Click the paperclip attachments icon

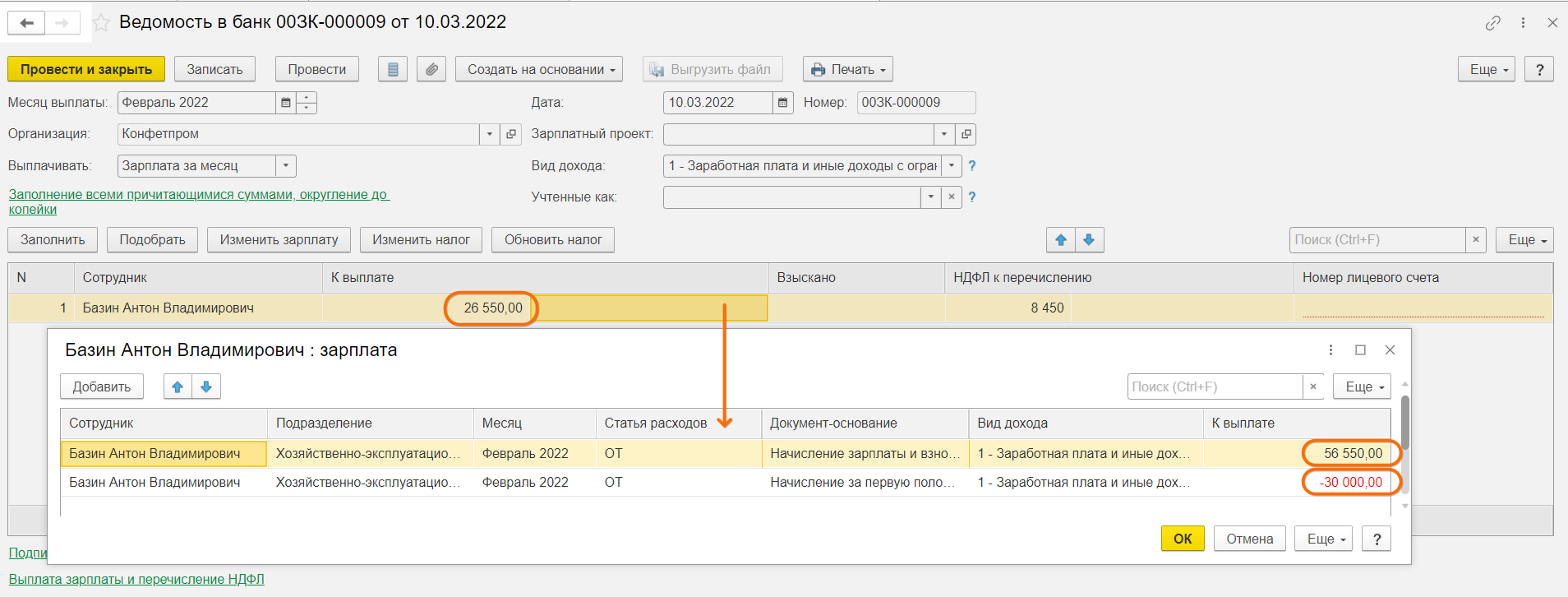click(431, 70)
